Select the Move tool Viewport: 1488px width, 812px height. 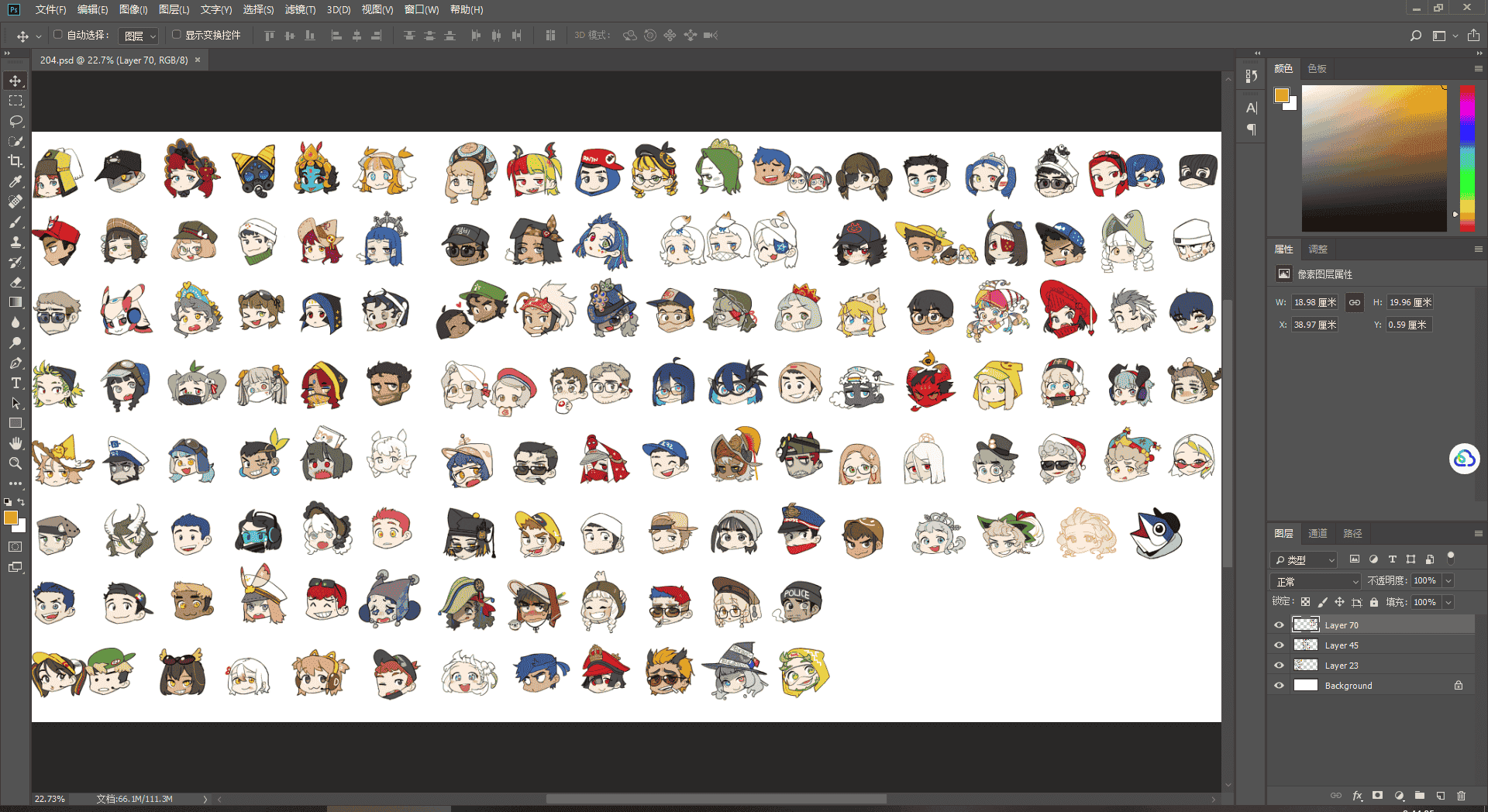click(15, 81)
